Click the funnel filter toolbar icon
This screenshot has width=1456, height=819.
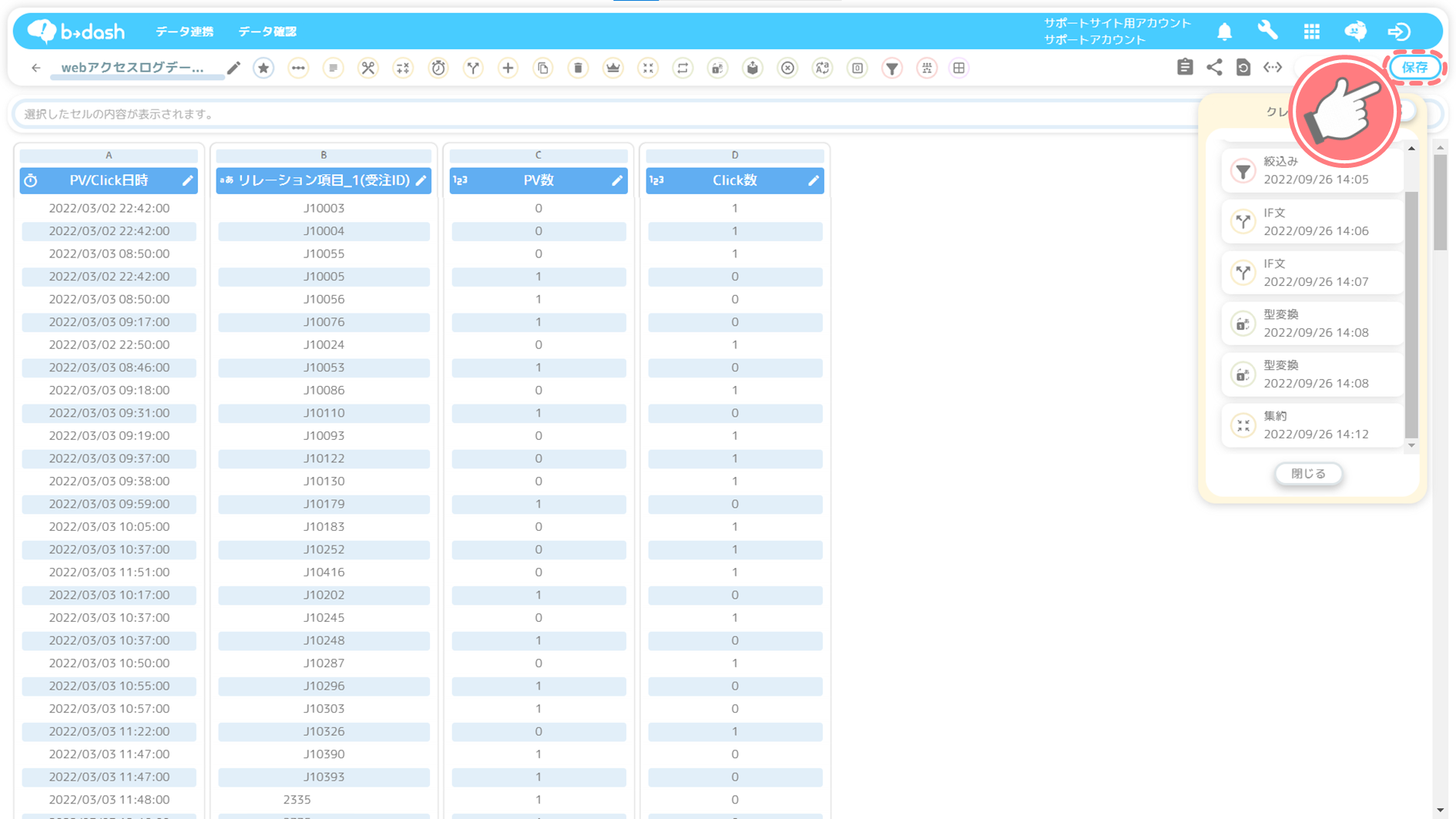tap(892, 68)
